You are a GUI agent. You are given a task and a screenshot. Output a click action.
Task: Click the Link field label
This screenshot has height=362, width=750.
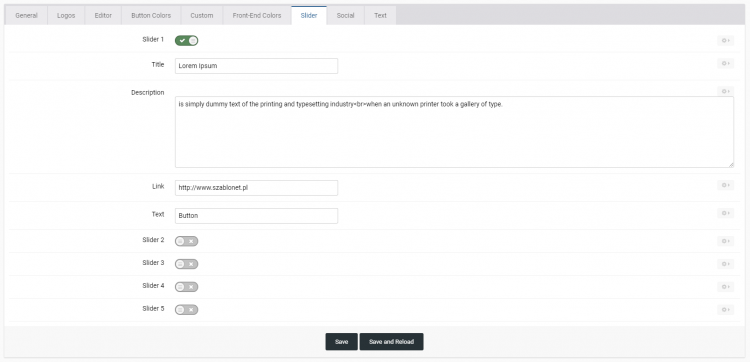tap(158, 186)
